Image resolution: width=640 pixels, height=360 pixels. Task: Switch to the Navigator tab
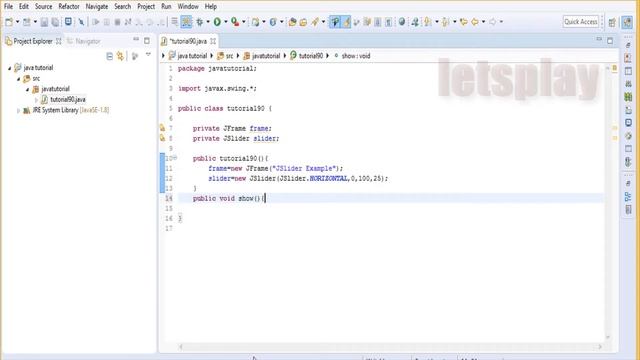click(x=84, y=41)
